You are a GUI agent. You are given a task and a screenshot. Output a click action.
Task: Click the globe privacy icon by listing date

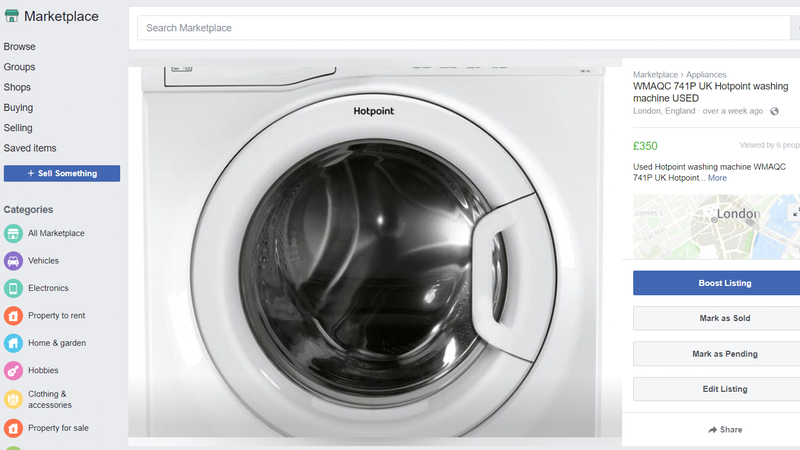[x=774, y=111]
